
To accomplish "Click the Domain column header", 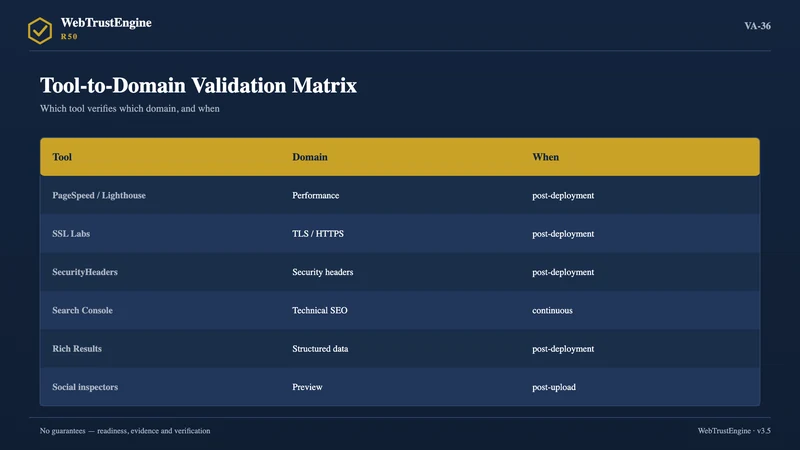I will (x=310, y=157).
